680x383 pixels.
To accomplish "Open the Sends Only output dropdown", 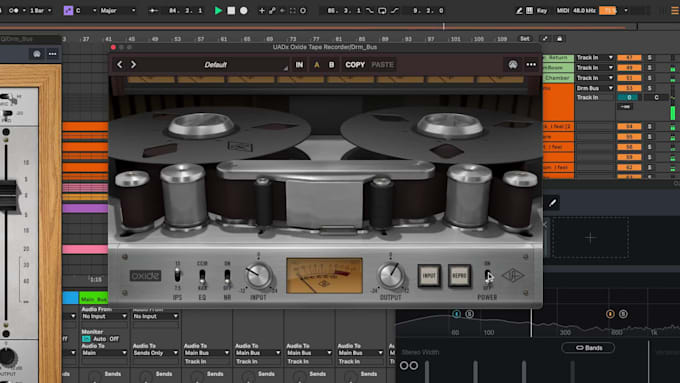I will (155, 353).
